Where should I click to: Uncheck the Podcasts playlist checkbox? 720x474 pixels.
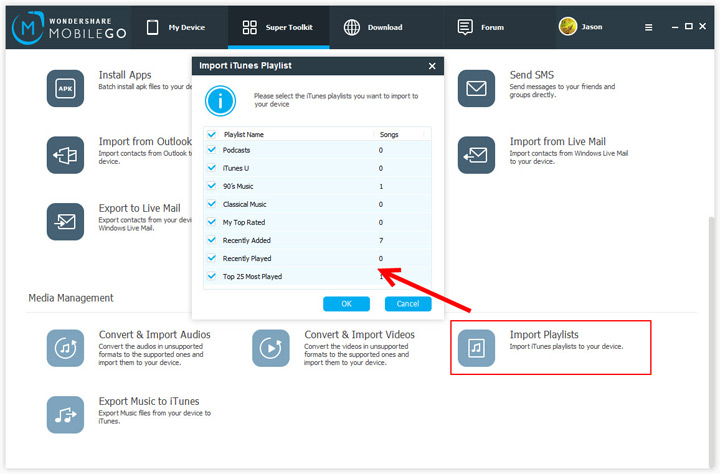click(x=211, y=150)
